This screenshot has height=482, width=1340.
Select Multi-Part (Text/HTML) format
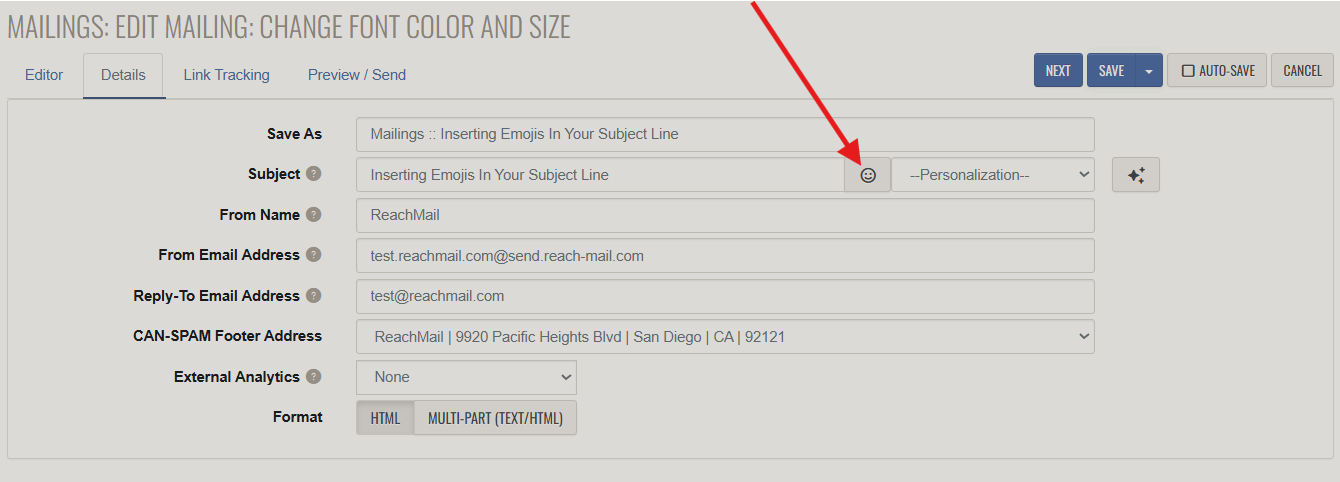coord(495,418)
